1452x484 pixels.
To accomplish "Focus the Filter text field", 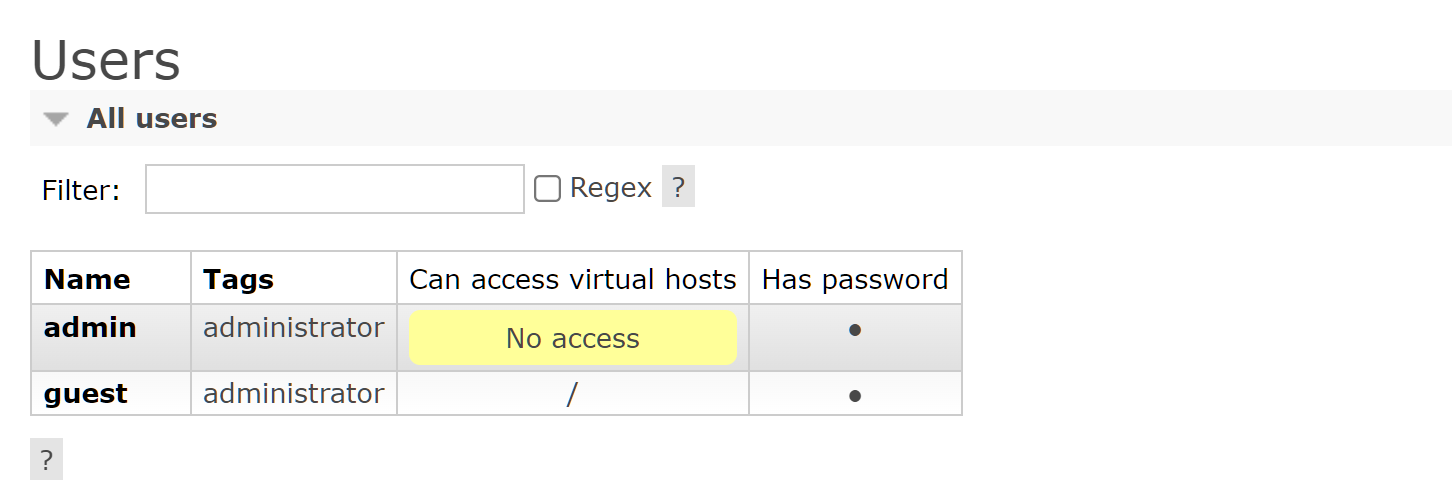I will pyautogui.click(x=335, y=189).
